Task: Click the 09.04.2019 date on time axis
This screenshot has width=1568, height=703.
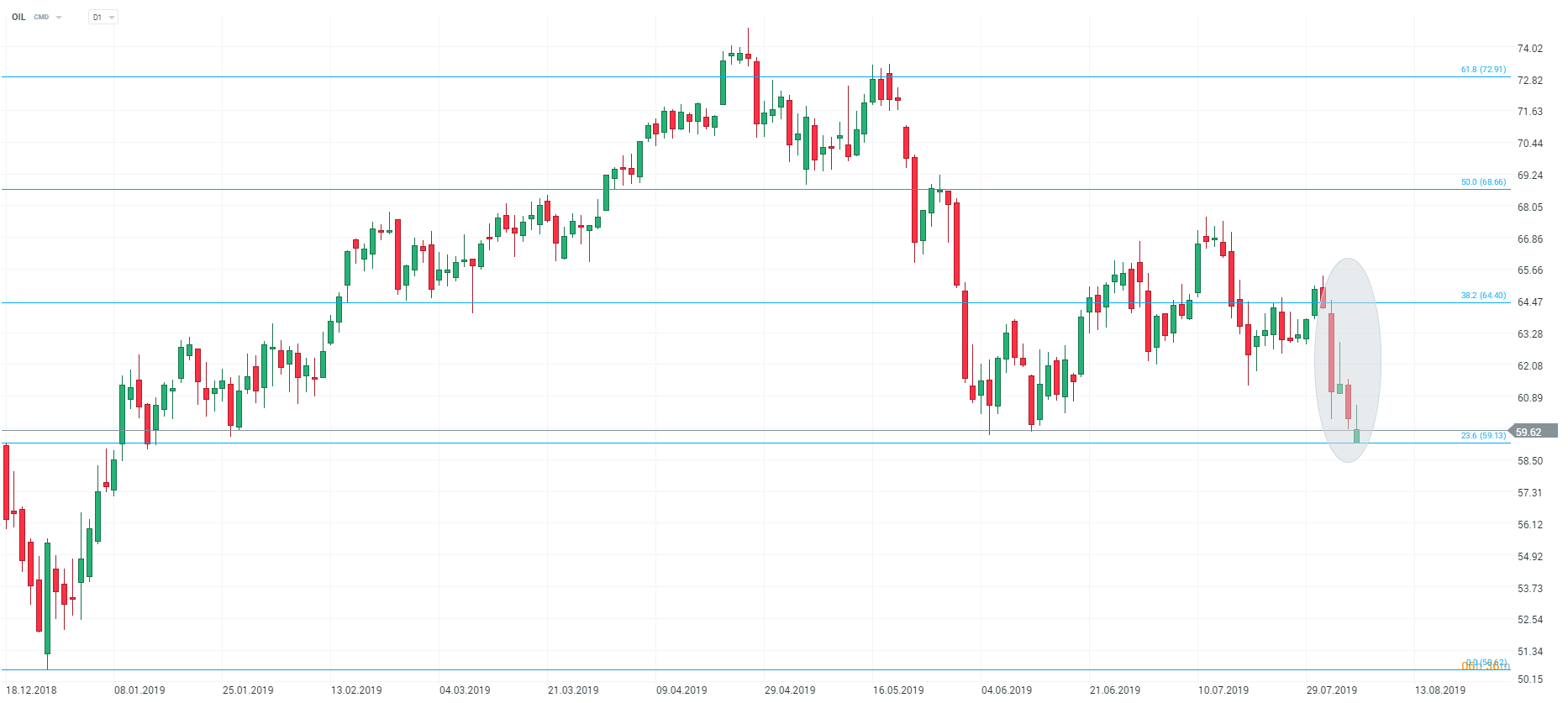Action: click(681, 690)
